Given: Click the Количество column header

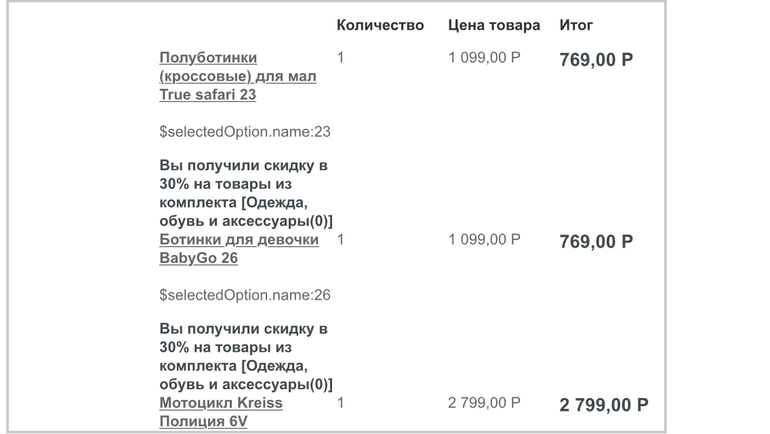Looking at the screenshot, I should 380,25.
